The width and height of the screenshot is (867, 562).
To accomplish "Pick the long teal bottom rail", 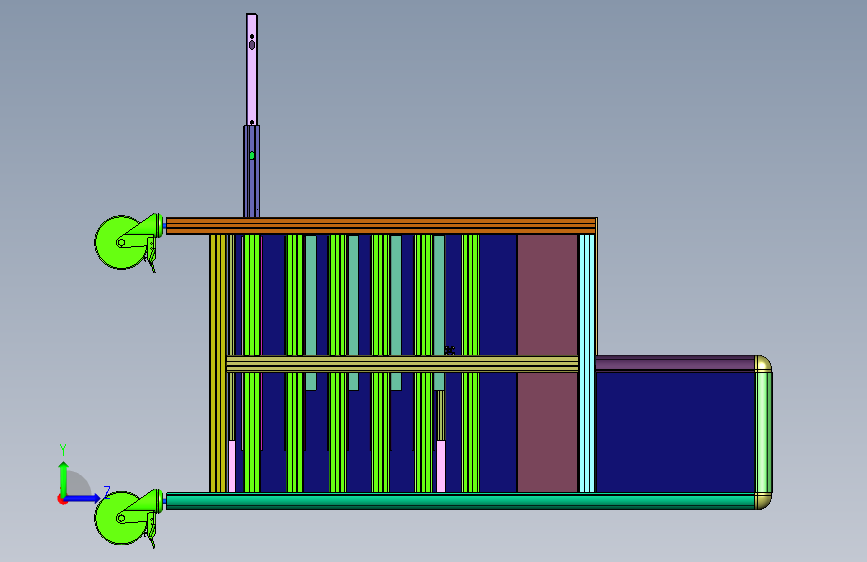I will (x=461, y=501).
